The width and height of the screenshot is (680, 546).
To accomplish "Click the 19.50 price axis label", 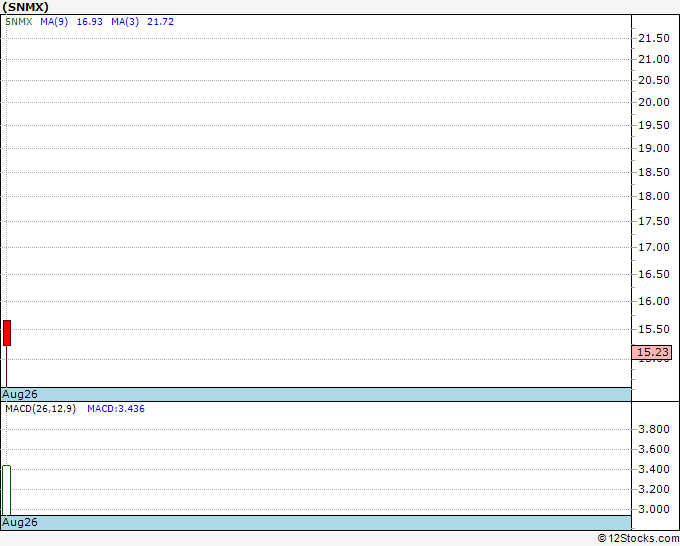I will 654,125.
